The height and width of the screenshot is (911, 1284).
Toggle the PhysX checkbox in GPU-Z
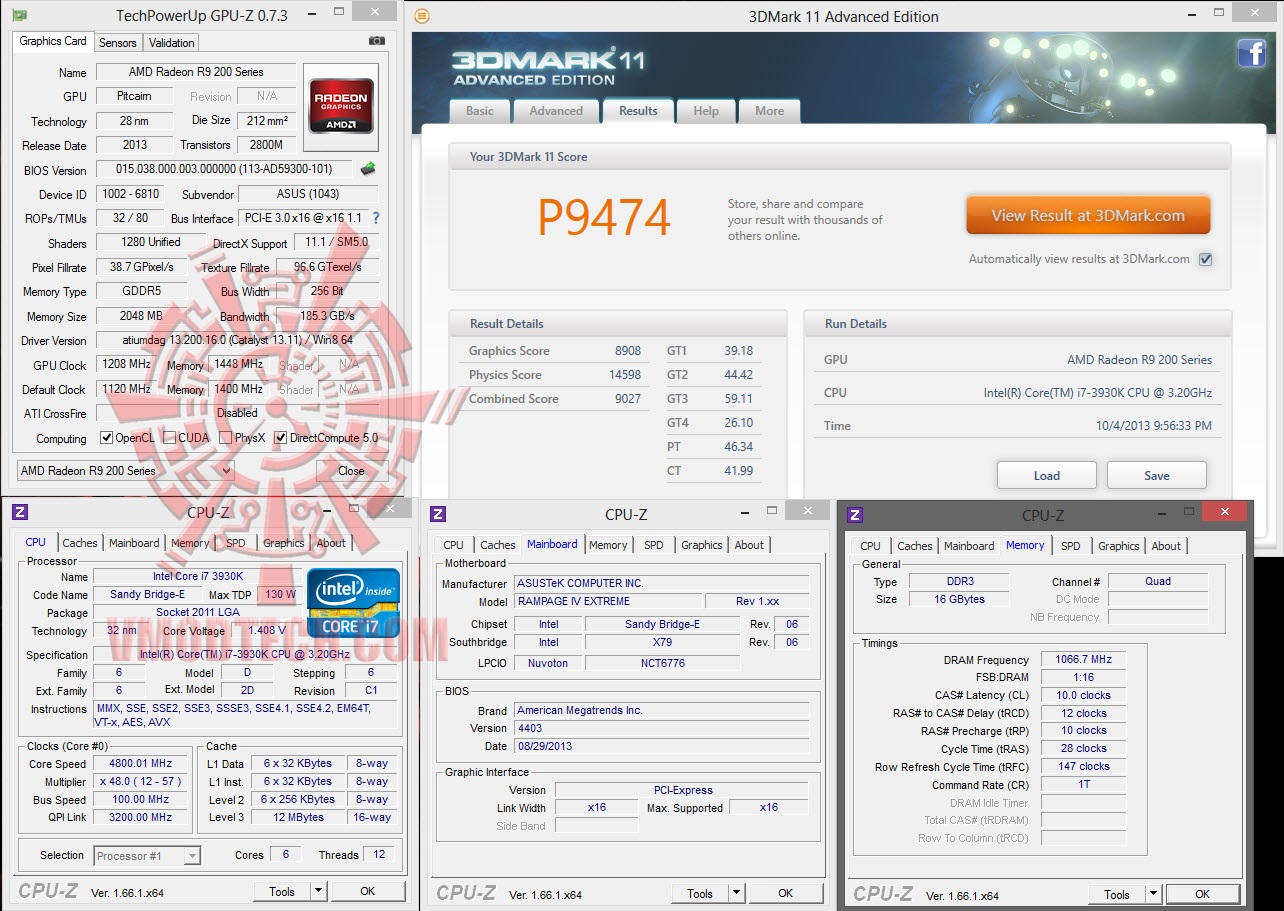click(227, 438)
